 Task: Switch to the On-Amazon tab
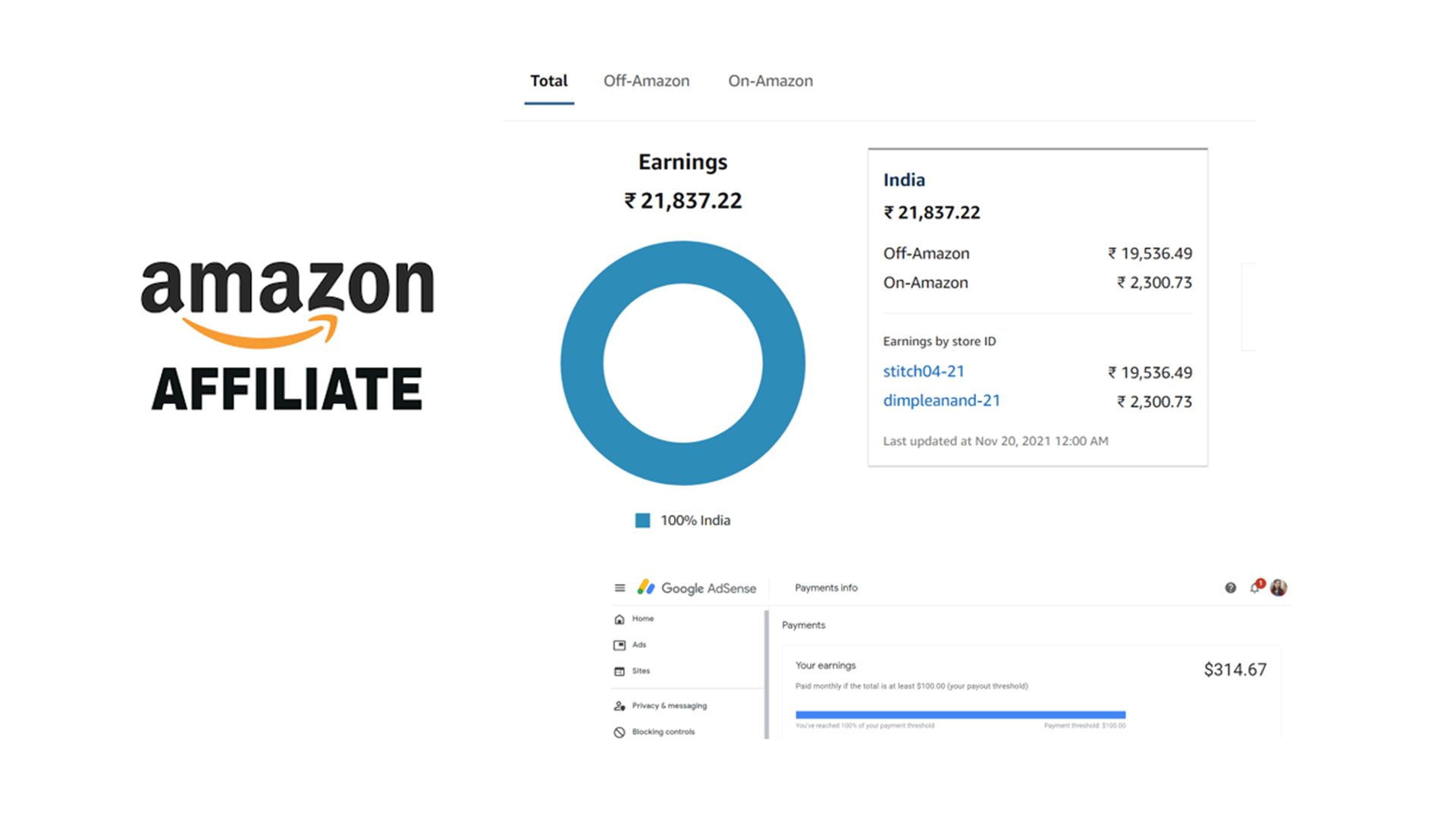770,81
